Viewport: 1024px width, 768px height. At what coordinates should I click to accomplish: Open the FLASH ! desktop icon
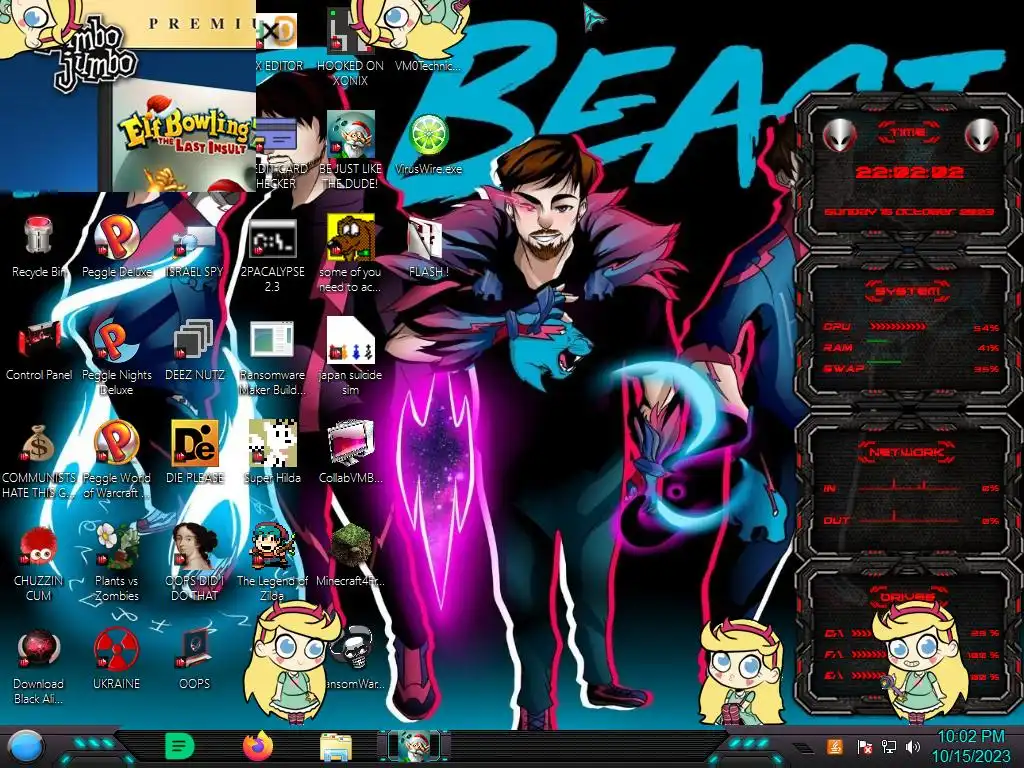(x=427, y=238)
